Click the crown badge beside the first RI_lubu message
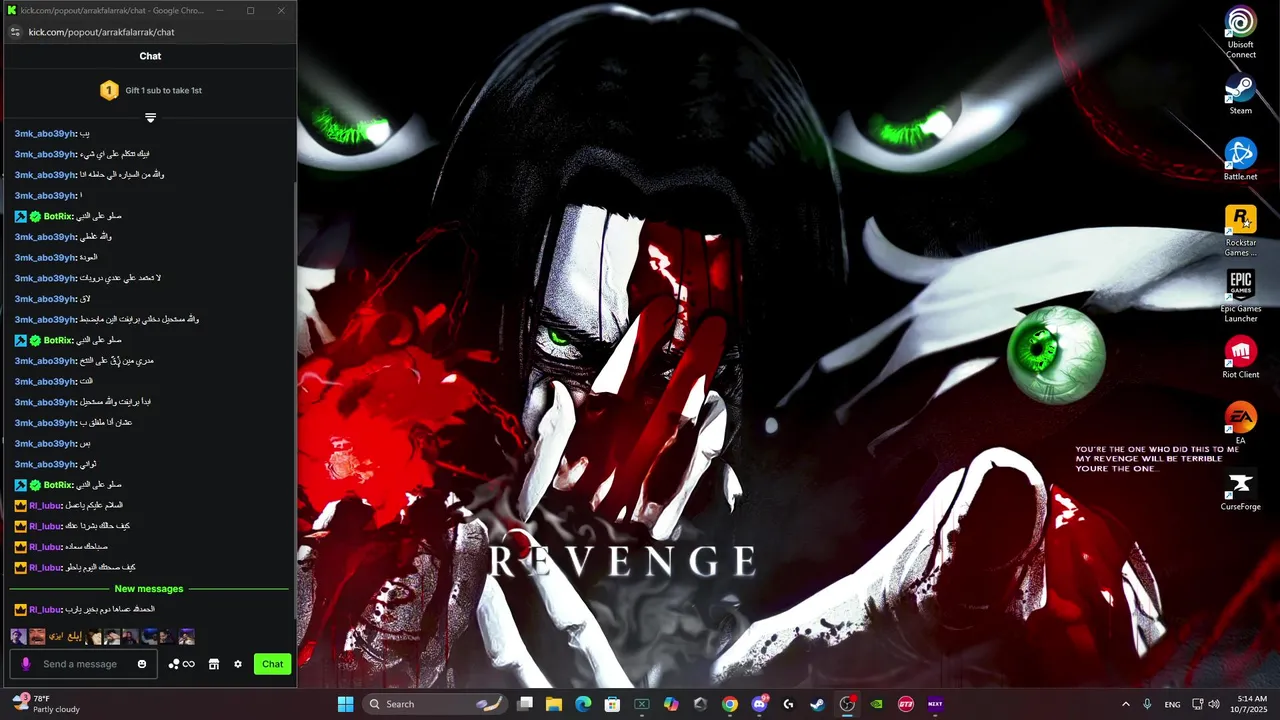The height and width of the screenshot is (720, 1280). coord(20,505)
